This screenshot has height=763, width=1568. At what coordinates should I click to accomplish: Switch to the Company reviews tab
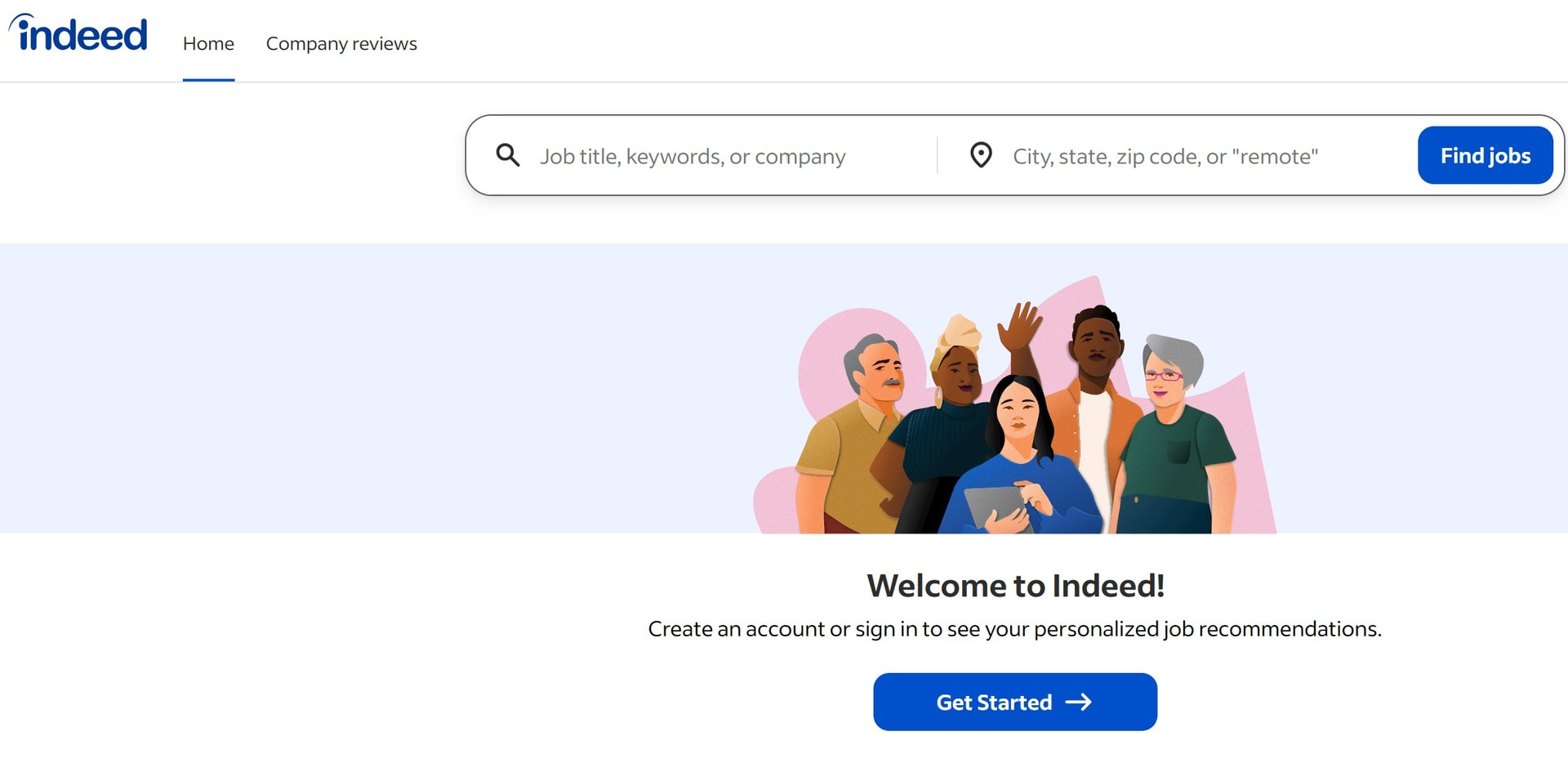tap(341, 43)
